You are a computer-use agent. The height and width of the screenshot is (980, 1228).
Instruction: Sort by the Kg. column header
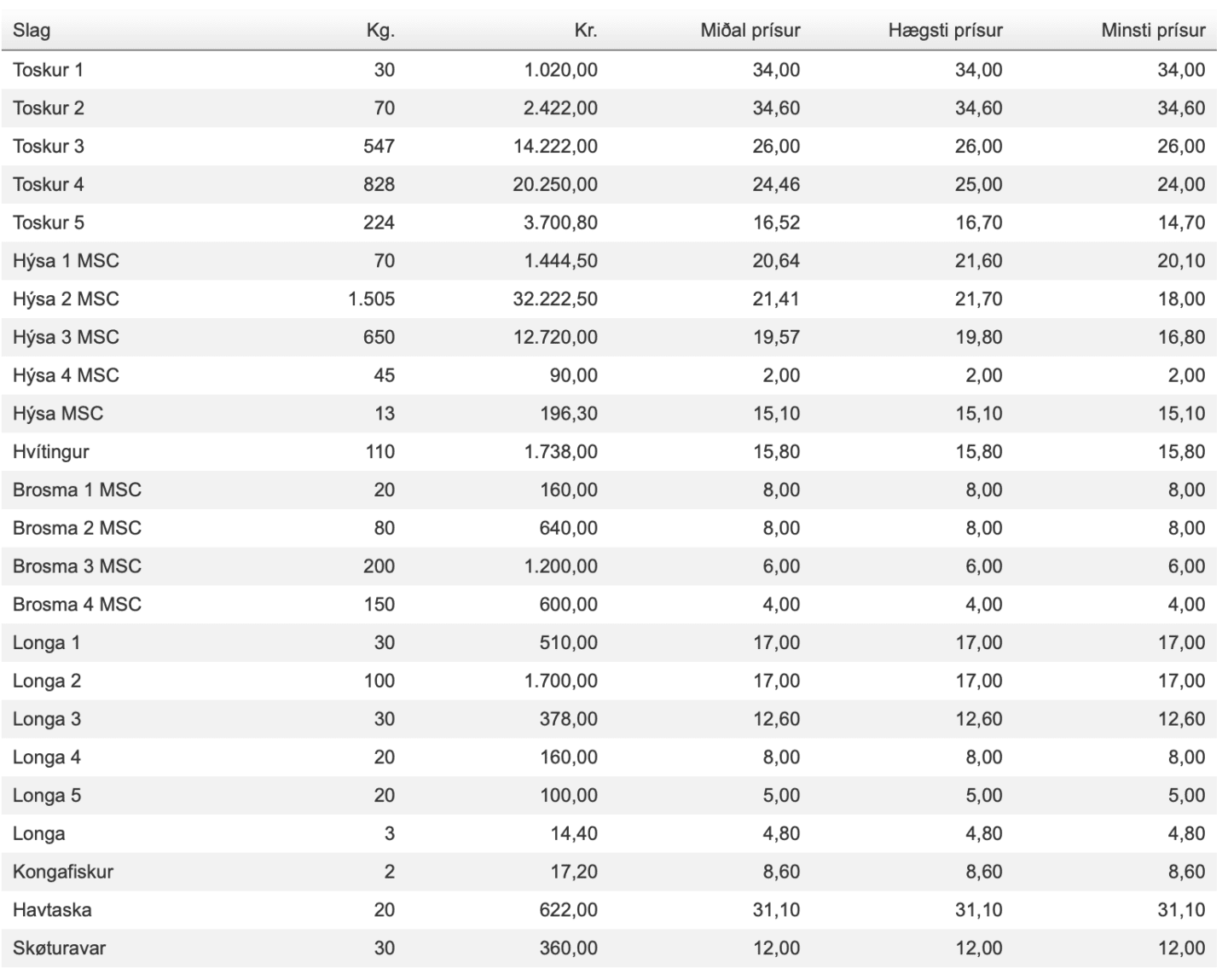(380, 31)
